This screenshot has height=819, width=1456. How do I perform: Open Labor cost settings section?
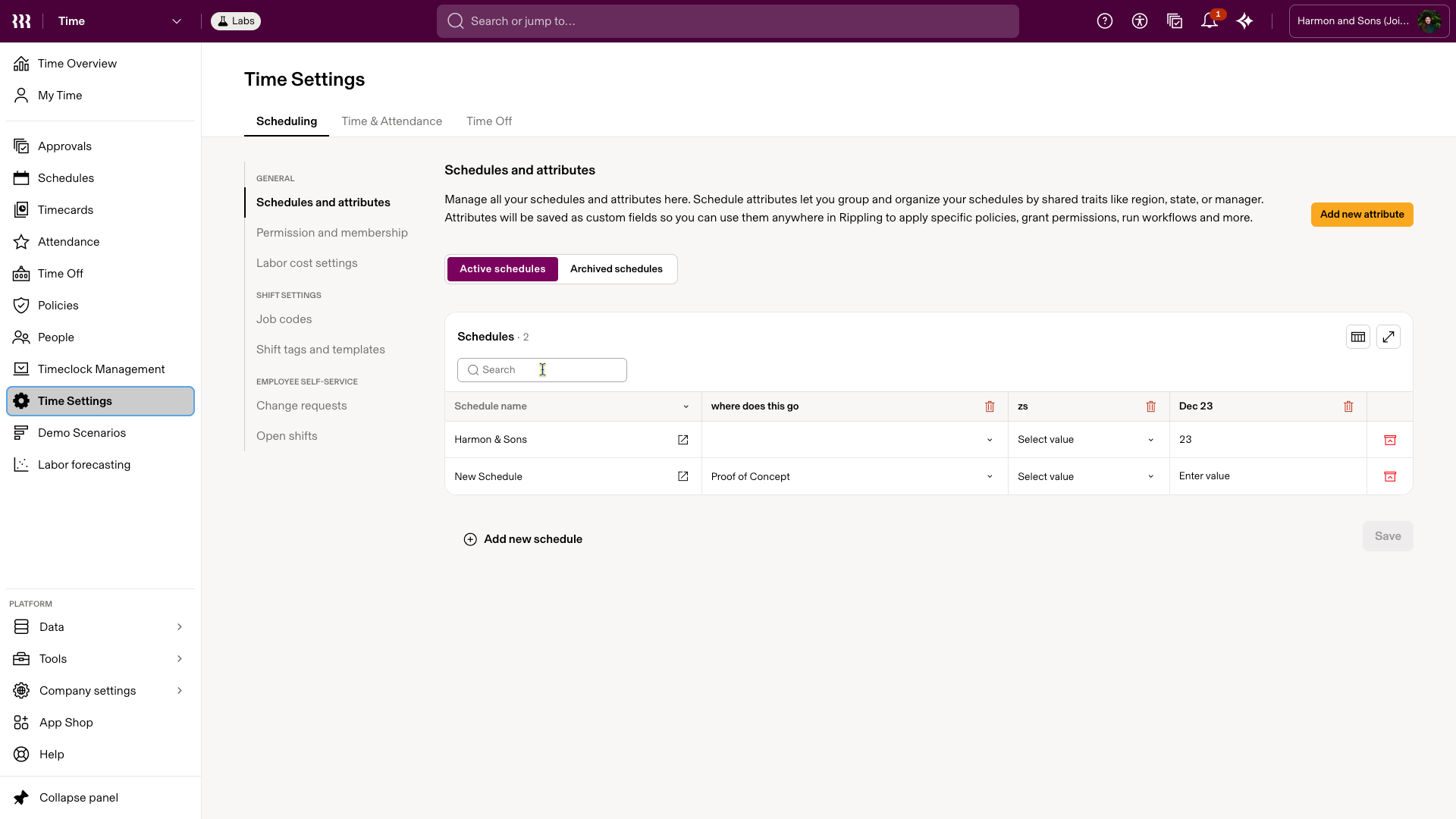[307, 263]
